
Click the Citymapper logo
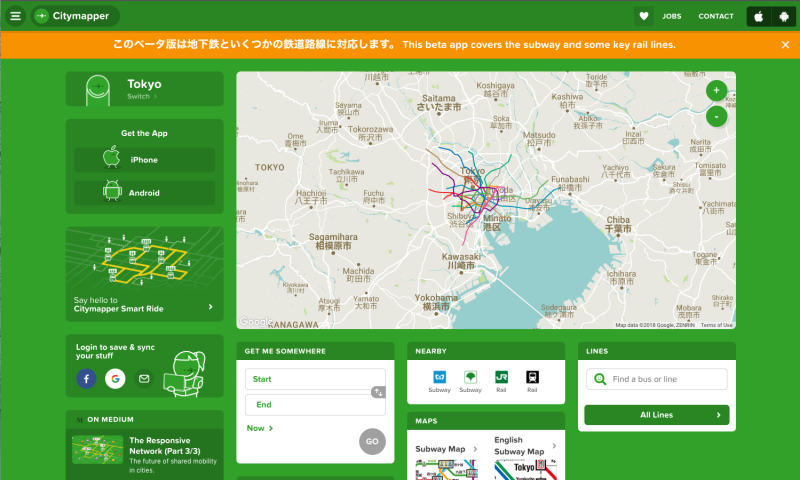[x=75, y=16]
